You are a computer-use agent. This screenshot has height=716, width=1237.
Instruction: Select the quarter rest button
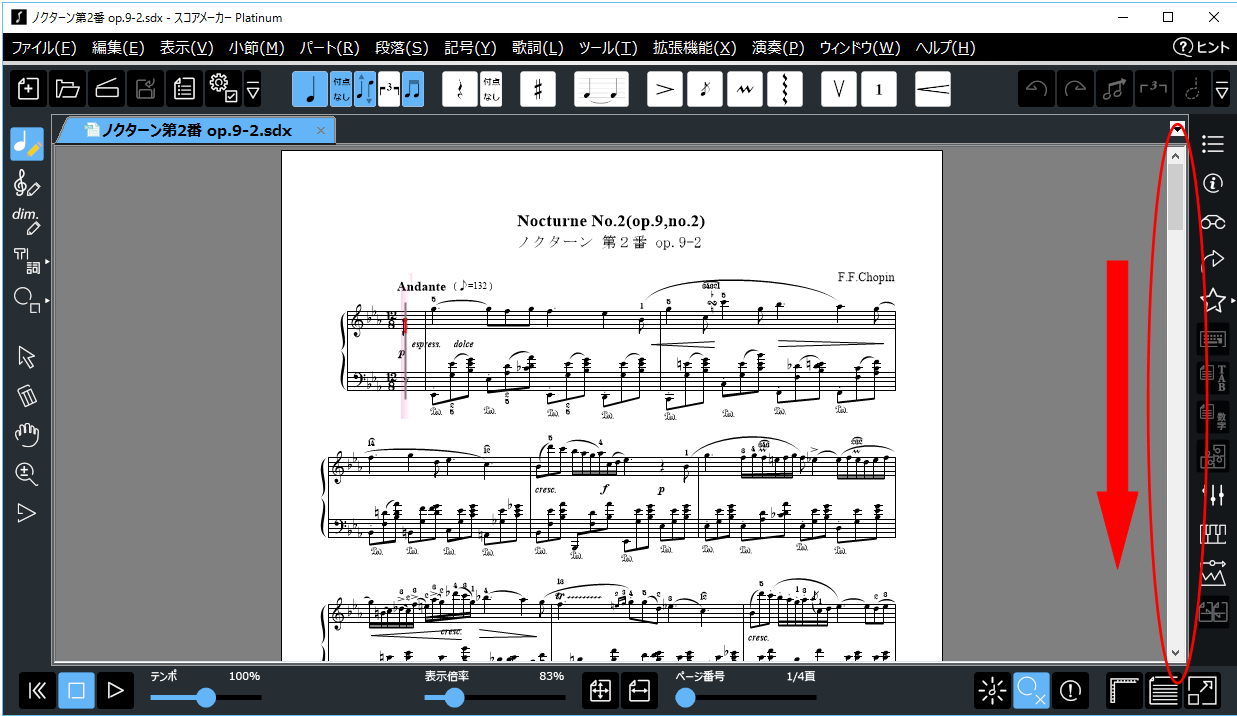(459, 89)
